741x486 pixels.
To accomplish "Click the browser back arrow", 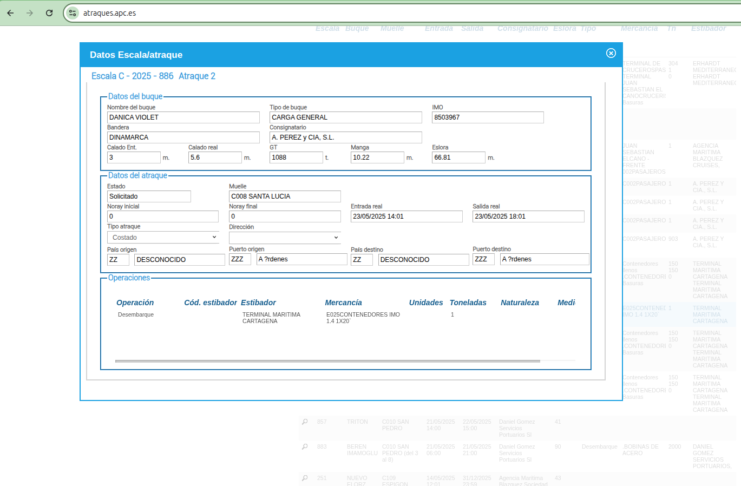I will pyautogui.click(x=10, y=13).
